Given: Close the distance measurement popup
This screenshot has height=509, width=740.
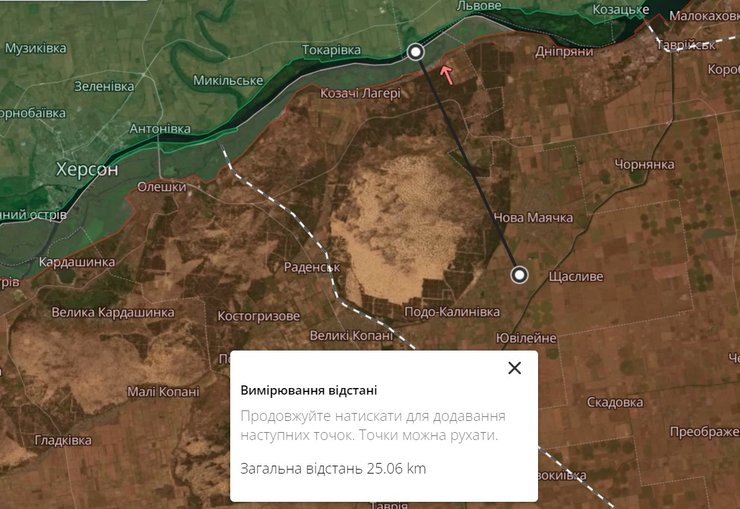Looking at the screenshot, I should [x=514, y=368].
